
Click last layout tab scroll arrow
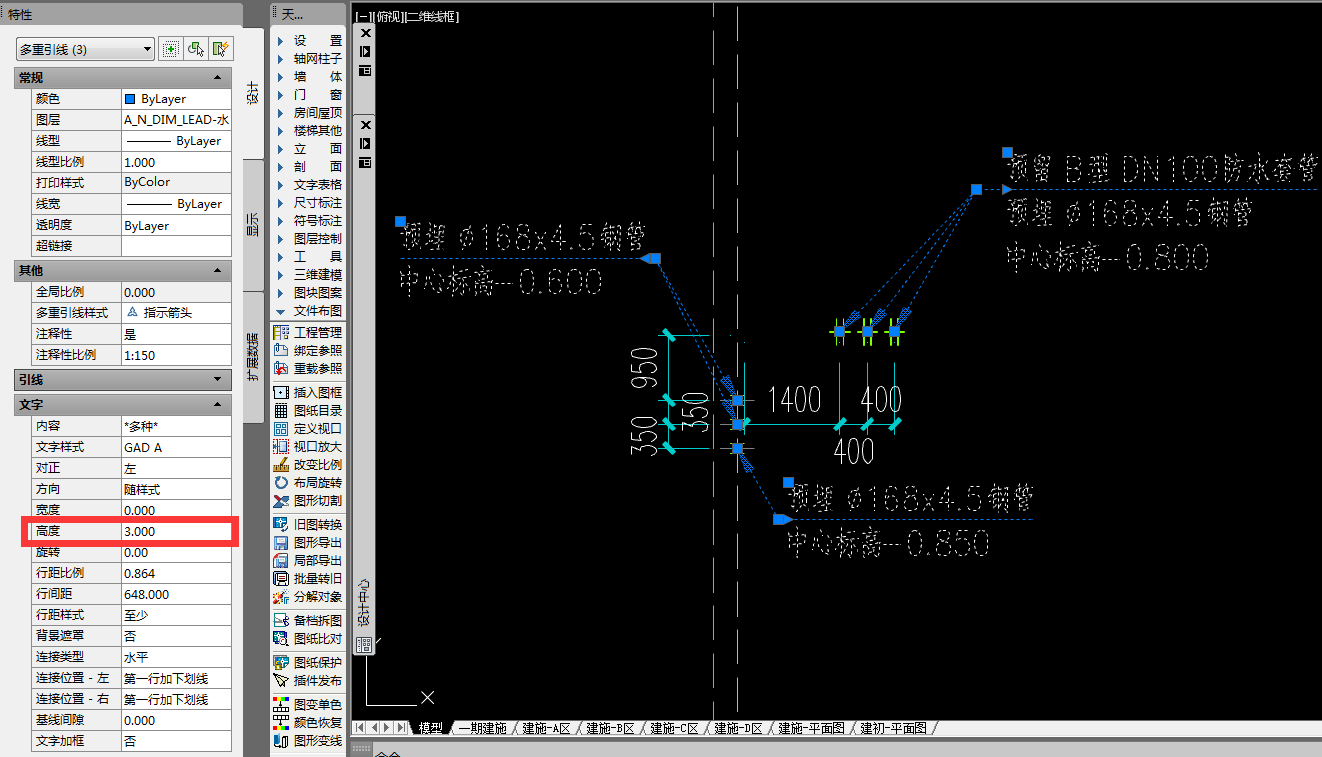coord(402,728)
